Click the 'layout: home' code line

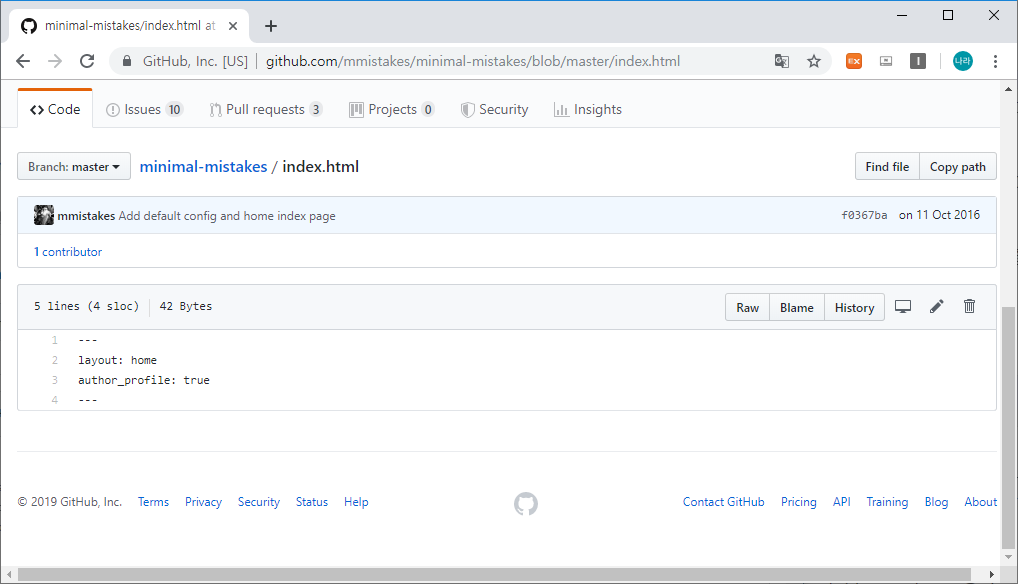[118, 360]
